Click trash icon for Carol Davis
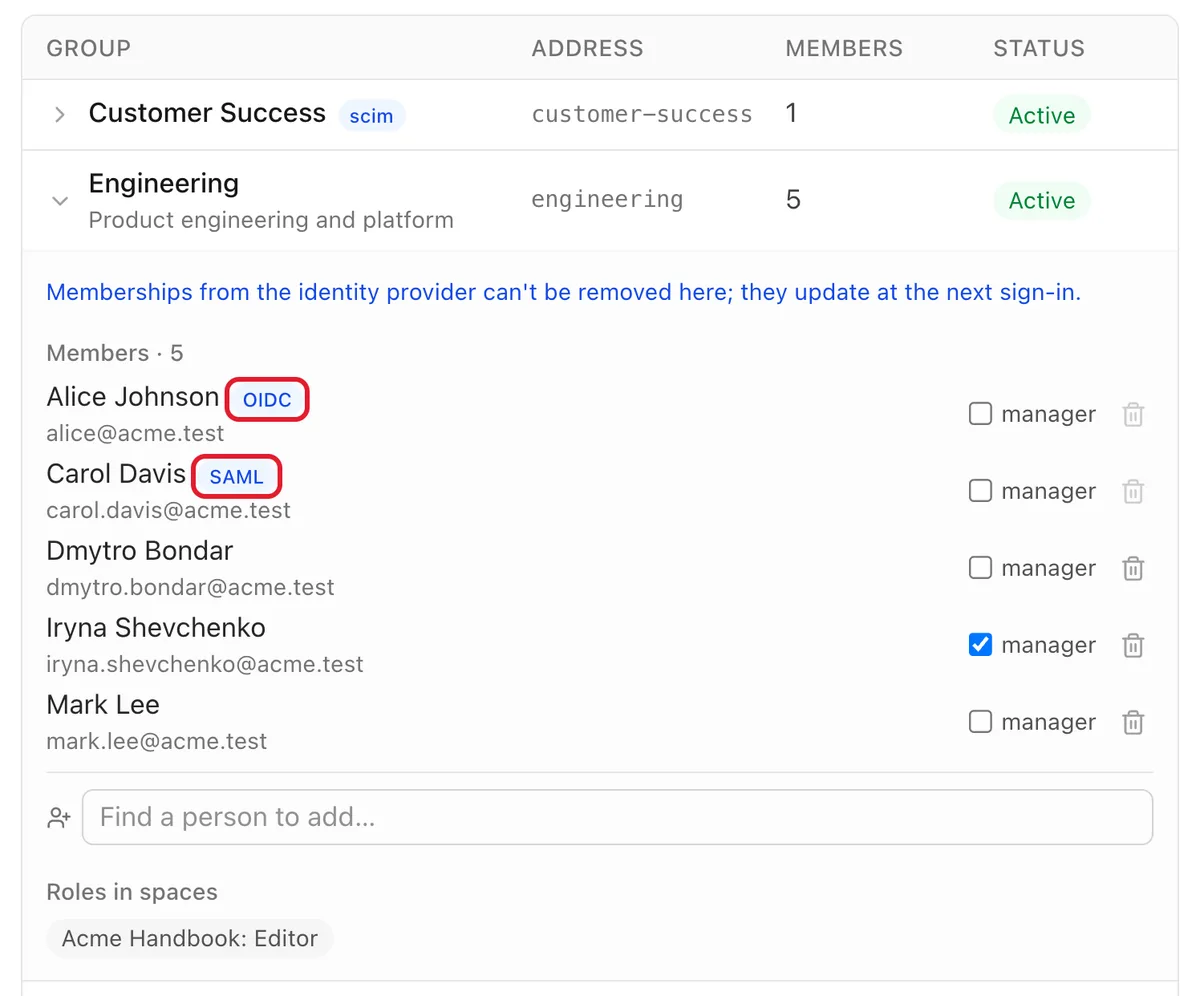1200x996 pixels. (x=1133, y=491)
